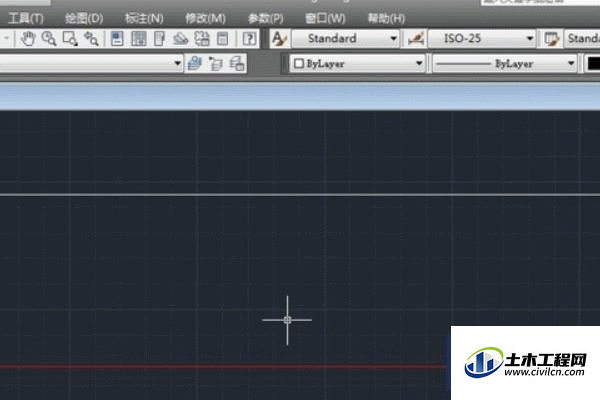Open the 绘图(D) menu
The image size is (600, 400).
pyautogui.click(x=84, y=18)
